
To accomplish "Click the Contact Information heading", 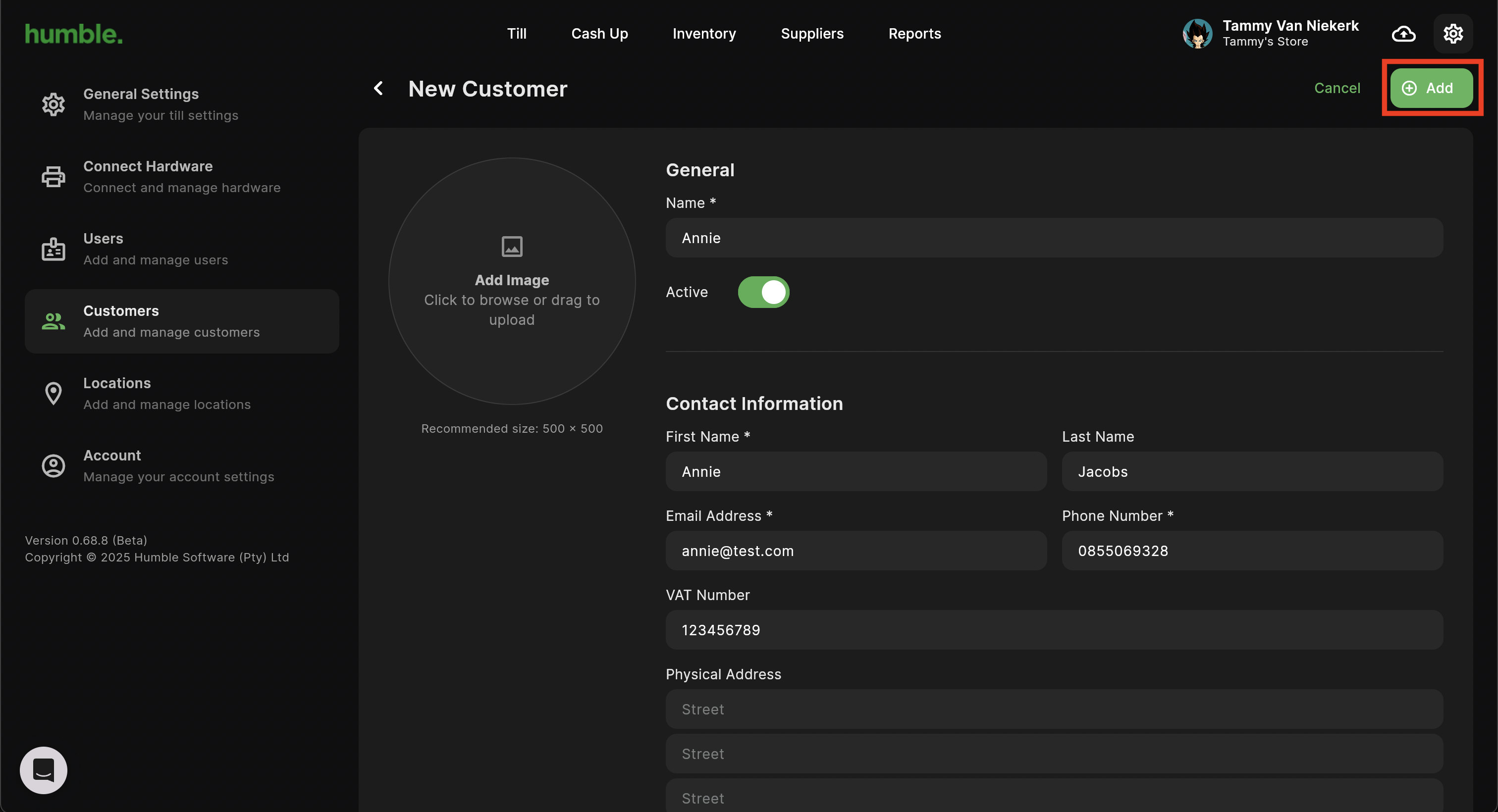I will tap(754, 404).
